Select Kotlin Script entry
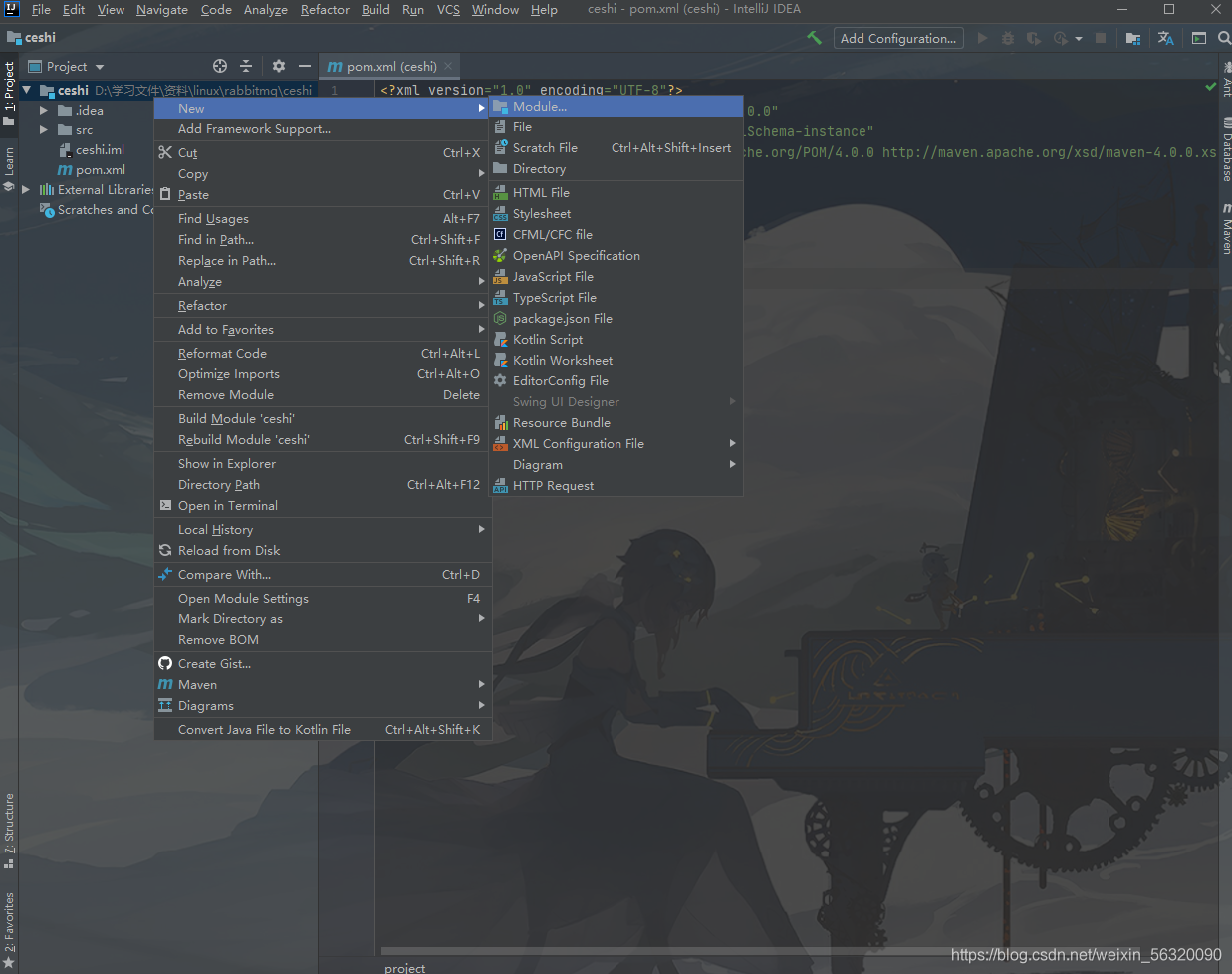Viewport: 1232px width, 974px height. point(617,340)
